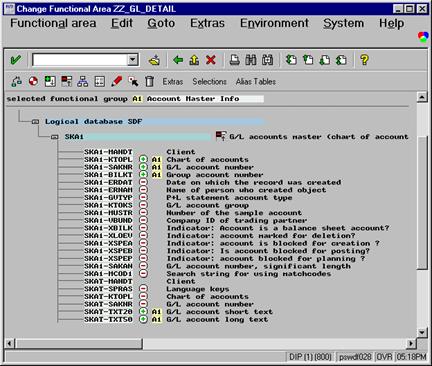The width and height of the screenshot is (432, 366).
Task: Click the icon beside G/L accounts master text
Action: pyautogui.click(x=221, y=136)
